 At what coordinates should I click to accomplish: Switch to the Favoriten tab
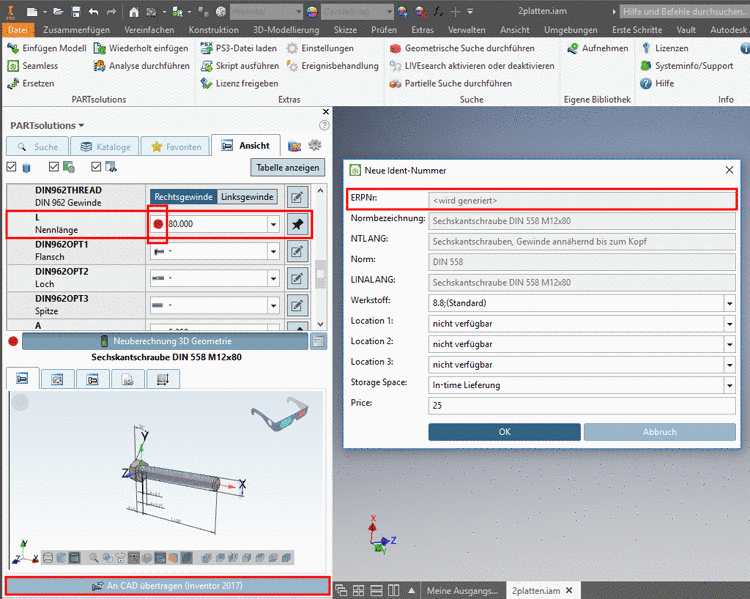(x=176, y=146)
